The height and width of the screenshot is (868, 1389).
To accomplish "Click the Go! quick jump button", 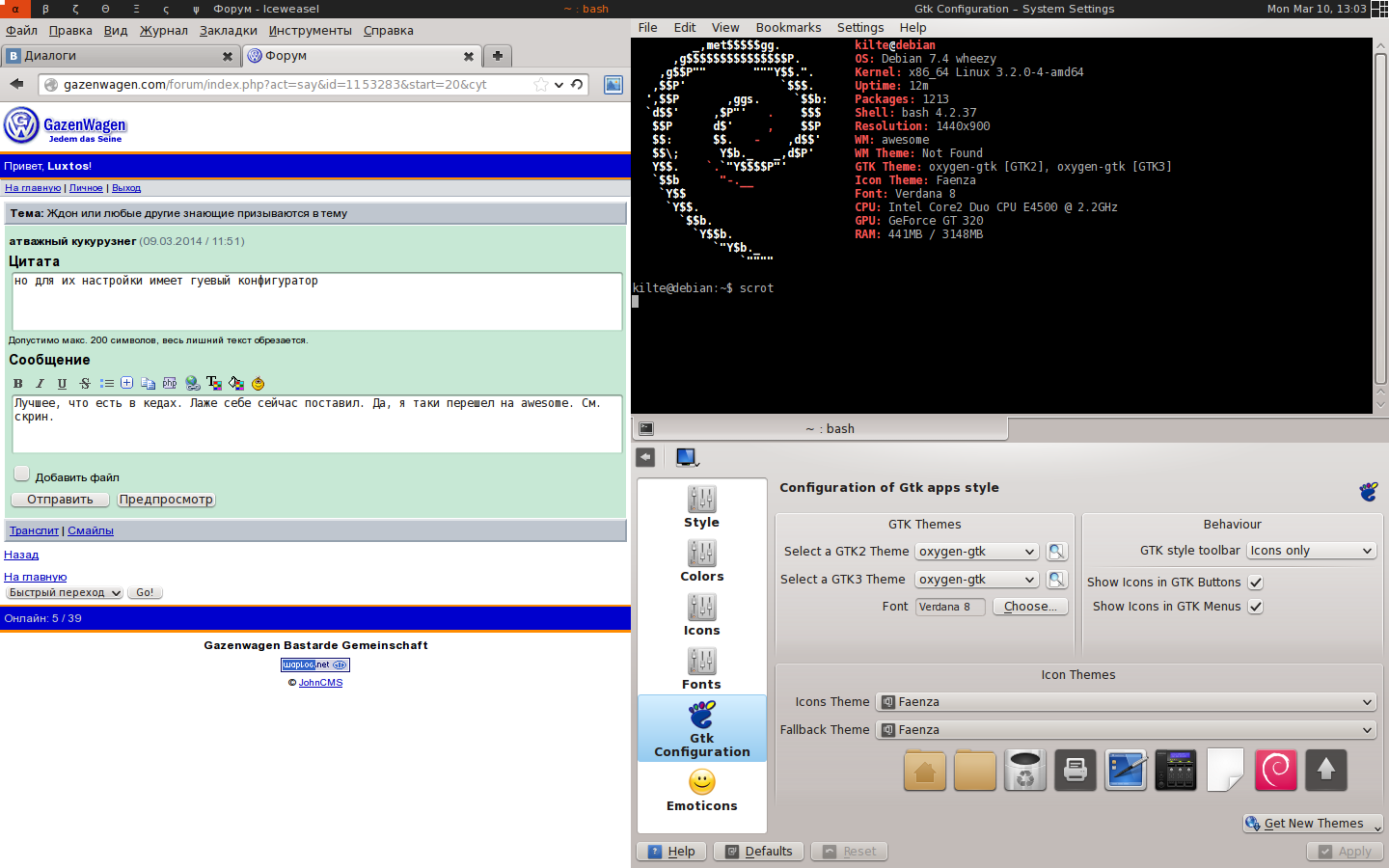I will [x=145, y=592].
